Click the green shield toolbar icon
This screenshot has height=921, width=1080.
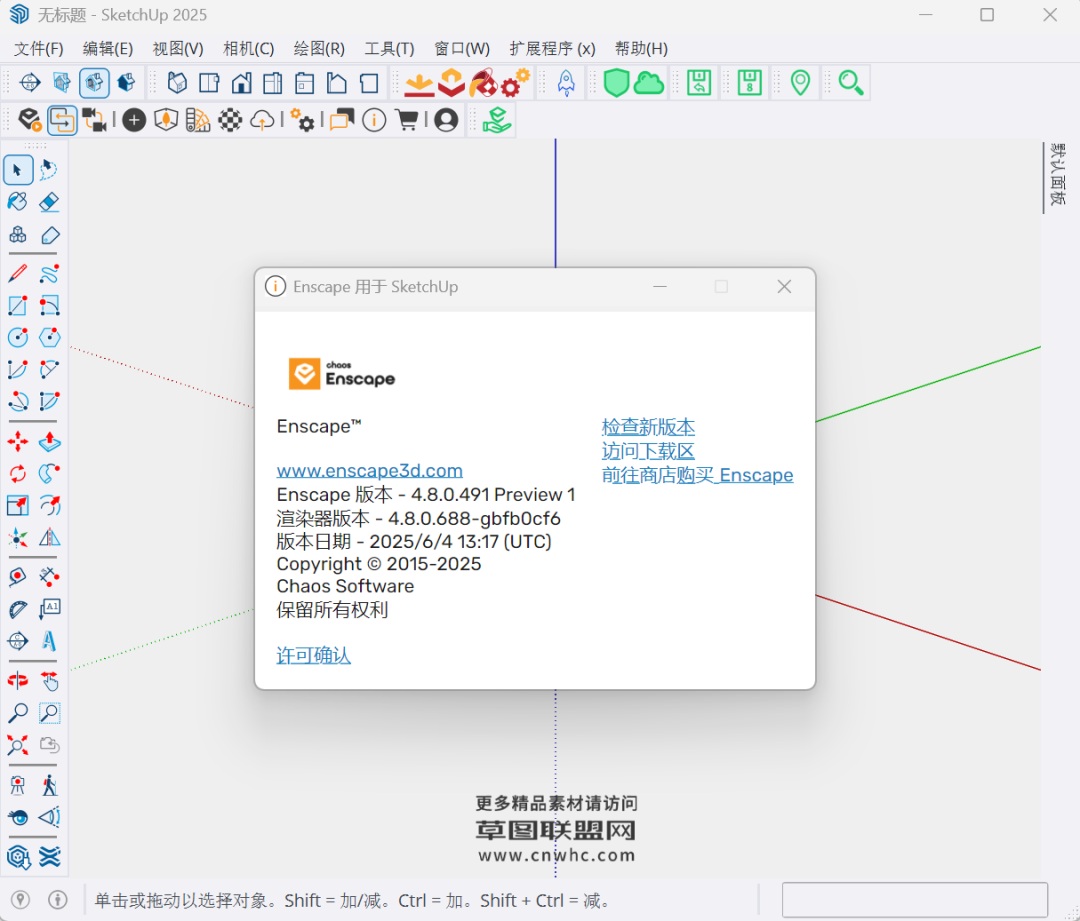click(616, 83)
